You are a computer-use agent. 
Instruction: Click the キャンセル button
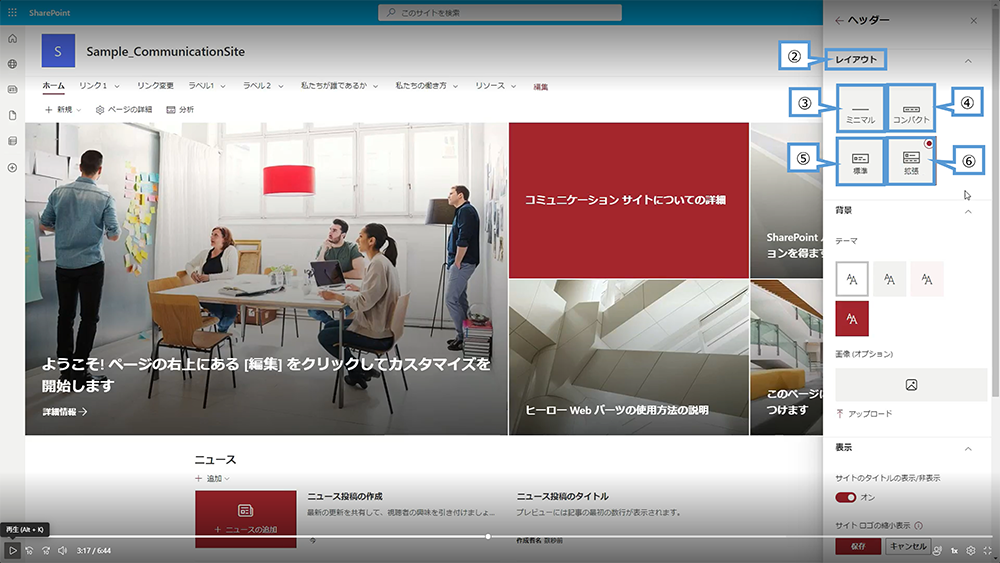(x=908, y=546)
